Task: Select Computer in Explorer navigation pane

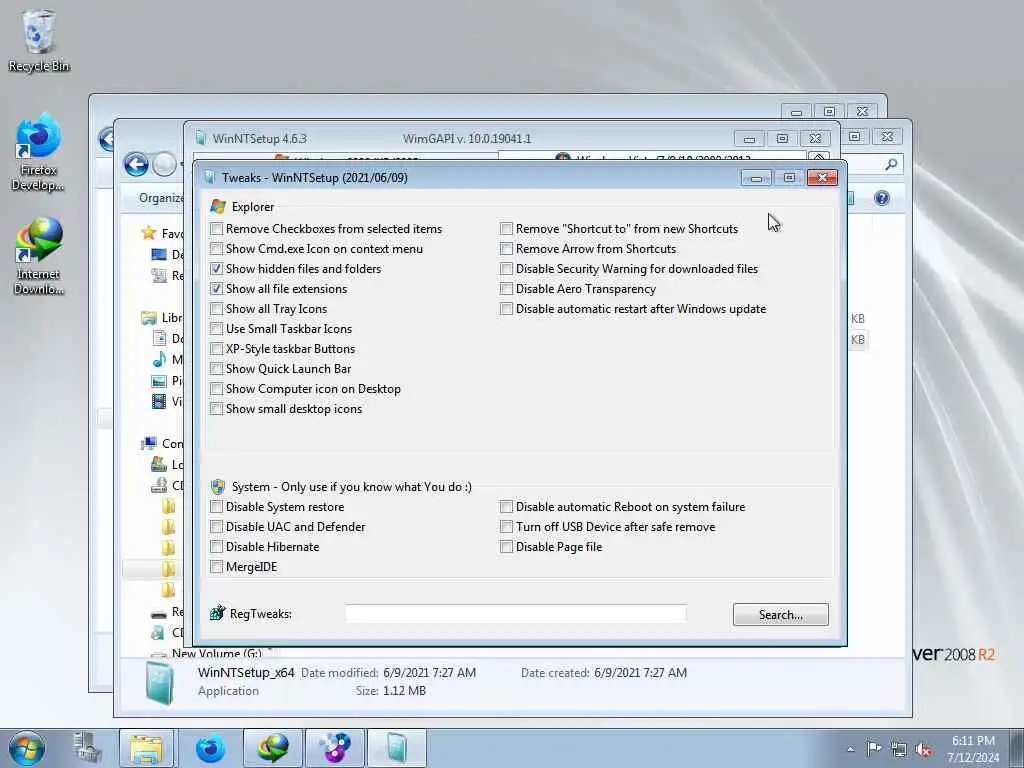Action: 163,443
